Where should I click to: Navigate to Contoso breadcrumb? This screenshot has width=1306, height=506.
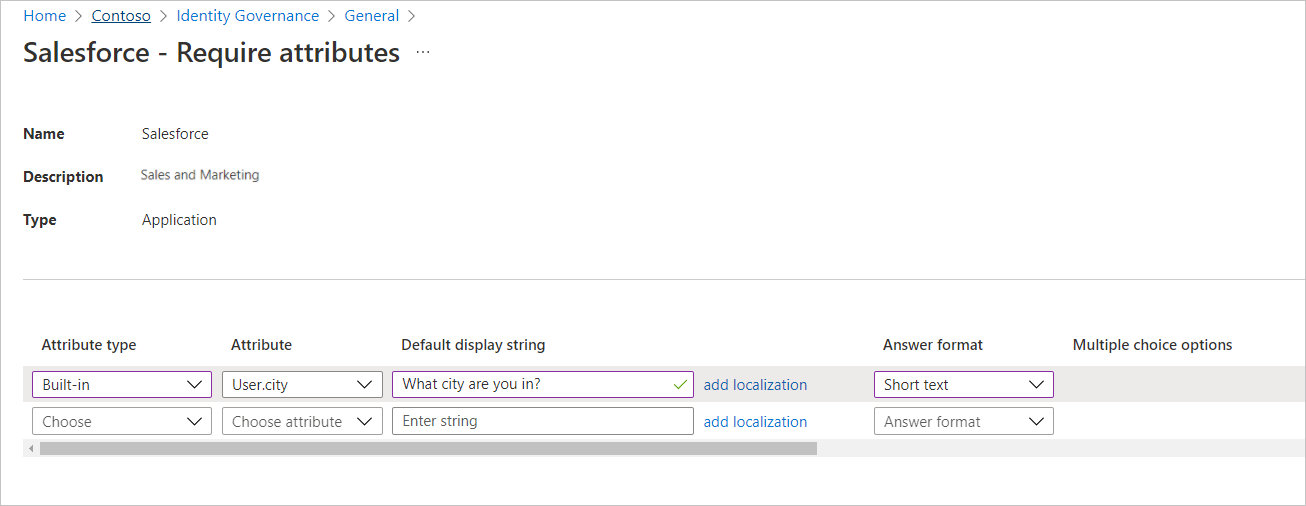pos(121,16)
